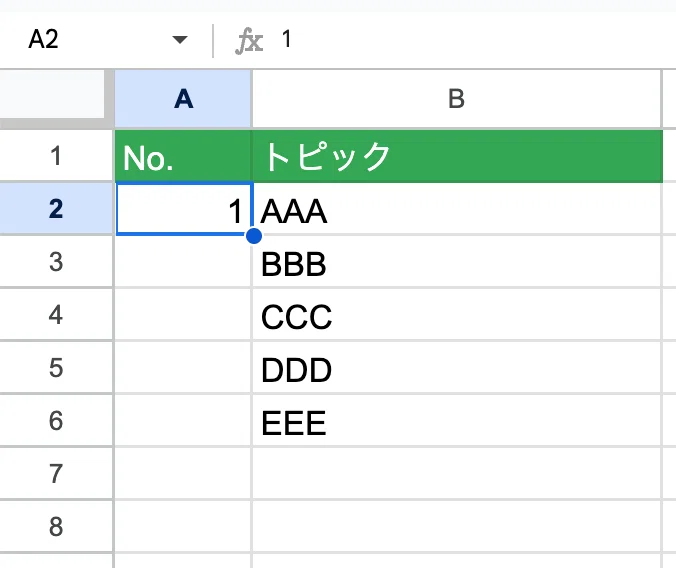This screenshot has width=676, height=568.
Task: Select empty cell B8
Action: [x=457, y=527]
